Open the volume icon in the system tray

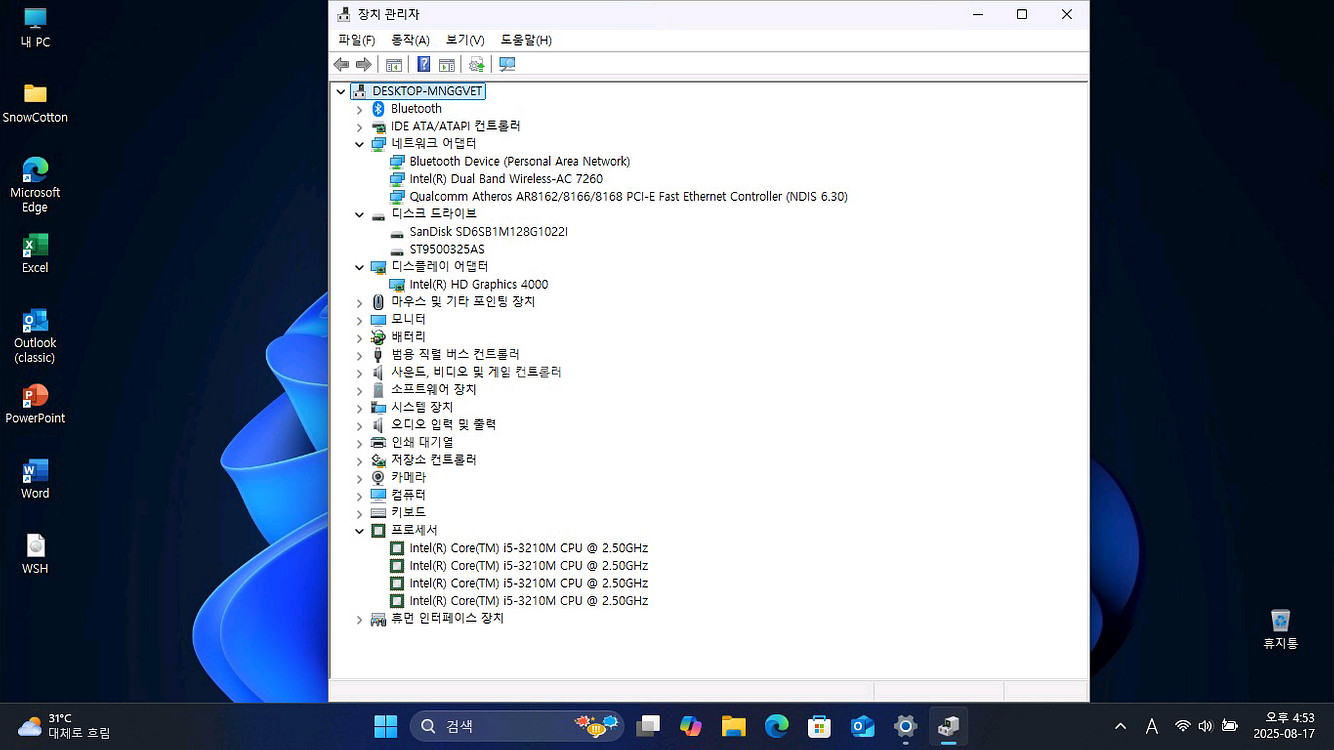(1205, 727)
